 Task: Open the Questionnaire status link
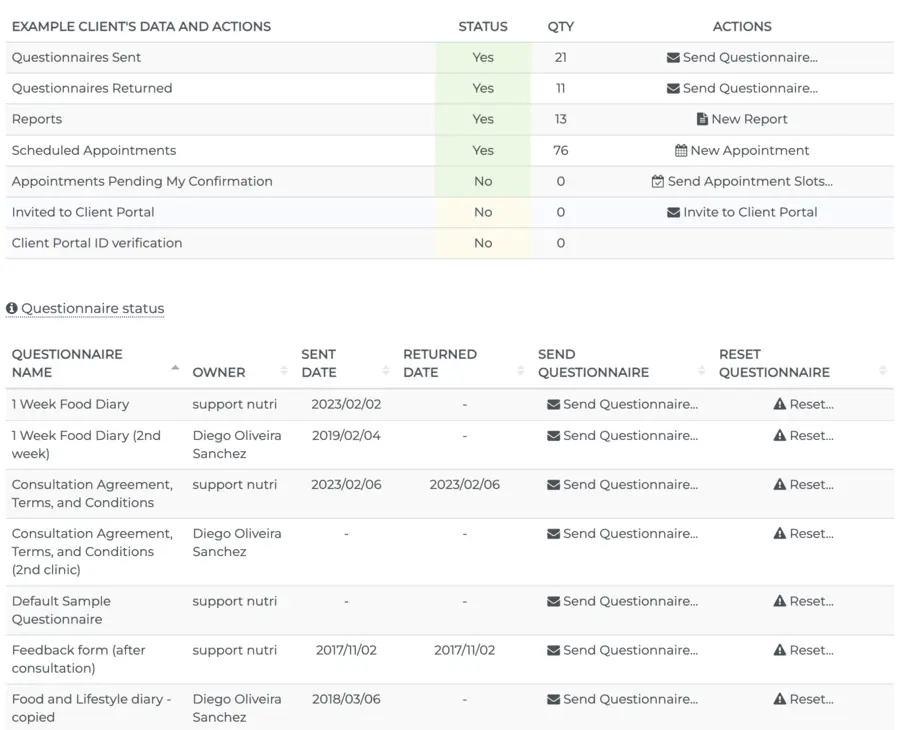92,308
